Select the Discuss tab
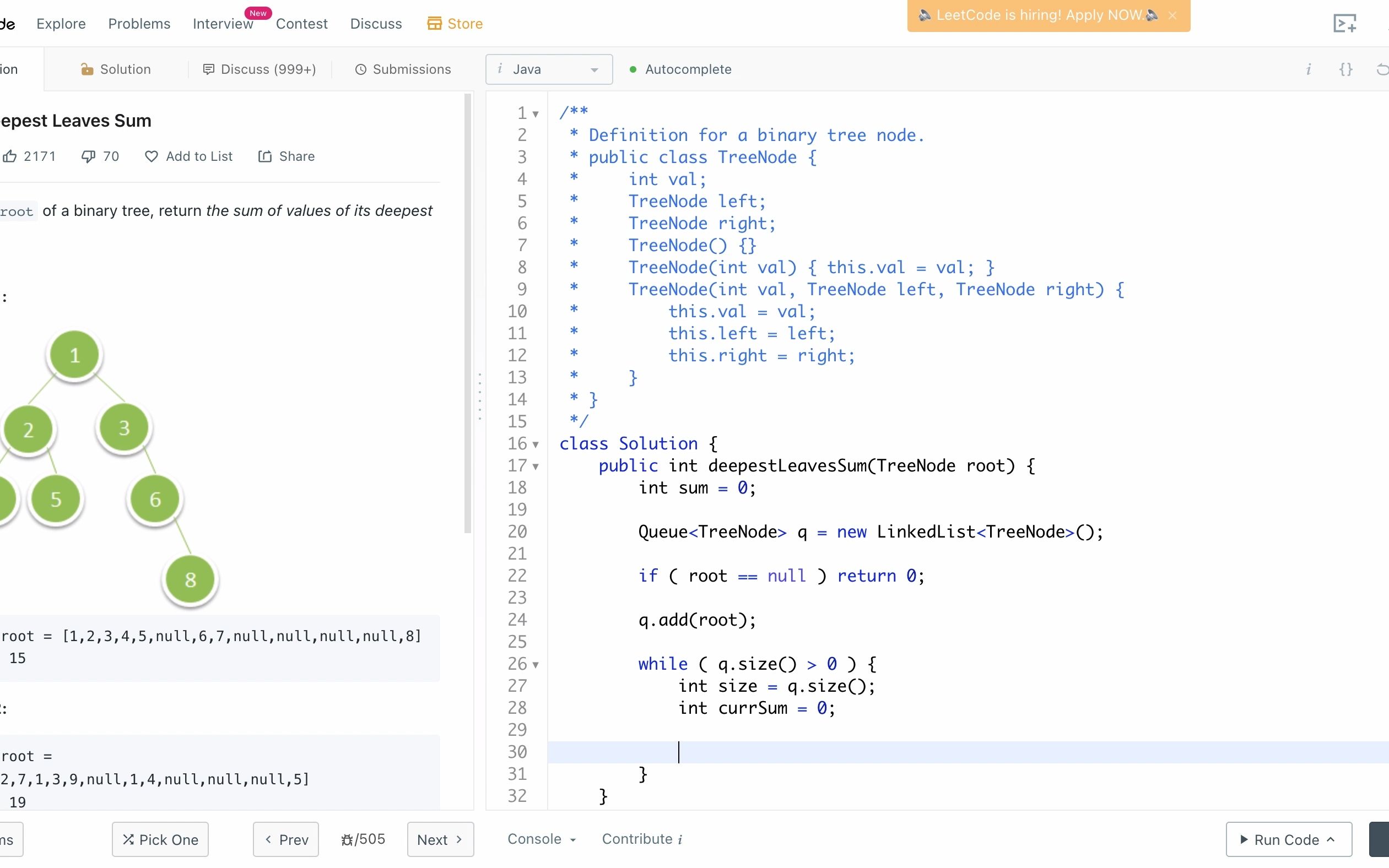The width and height of the screenshot is (1389, 868). (x=259, y=69)
